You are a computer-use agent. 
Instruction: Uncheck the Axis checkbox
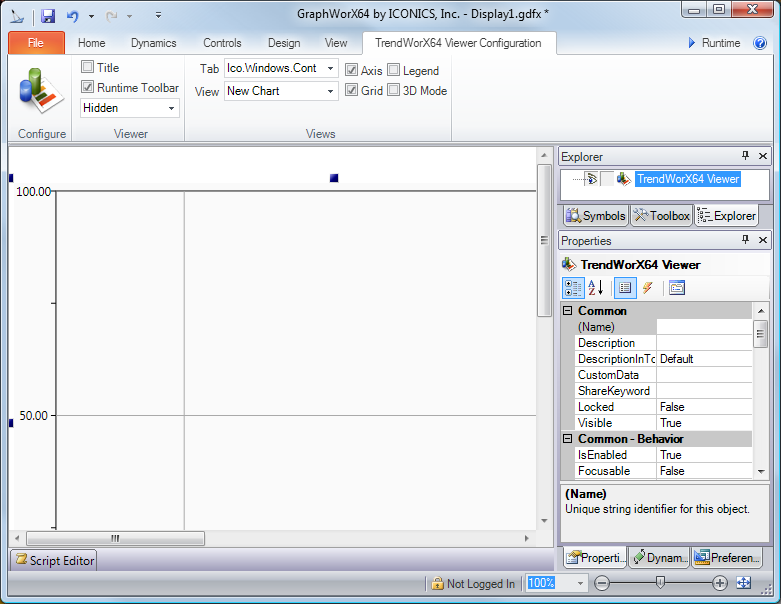click(352, 70)
